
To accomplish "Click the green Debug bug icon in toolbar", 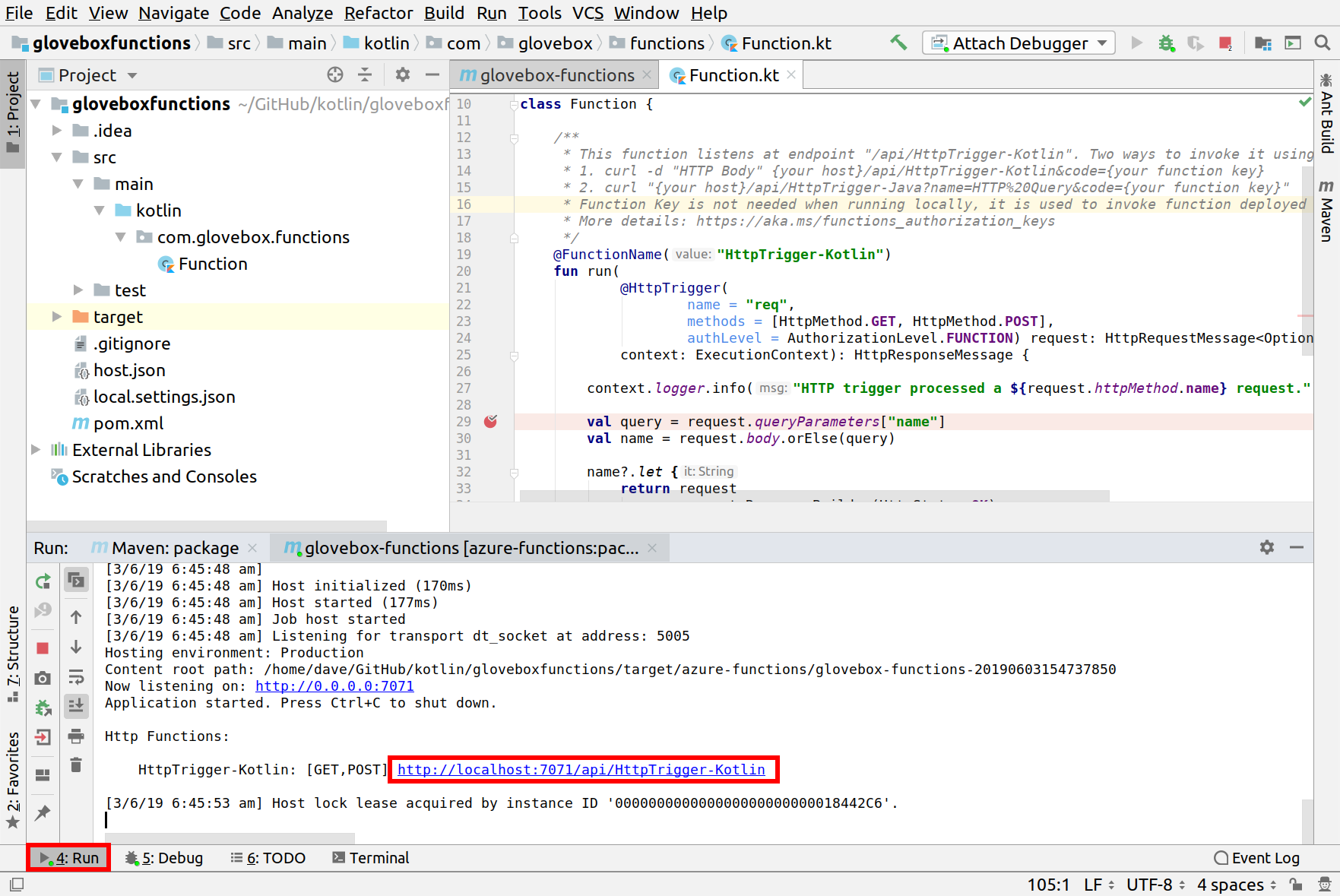I will click(1166, 43).
